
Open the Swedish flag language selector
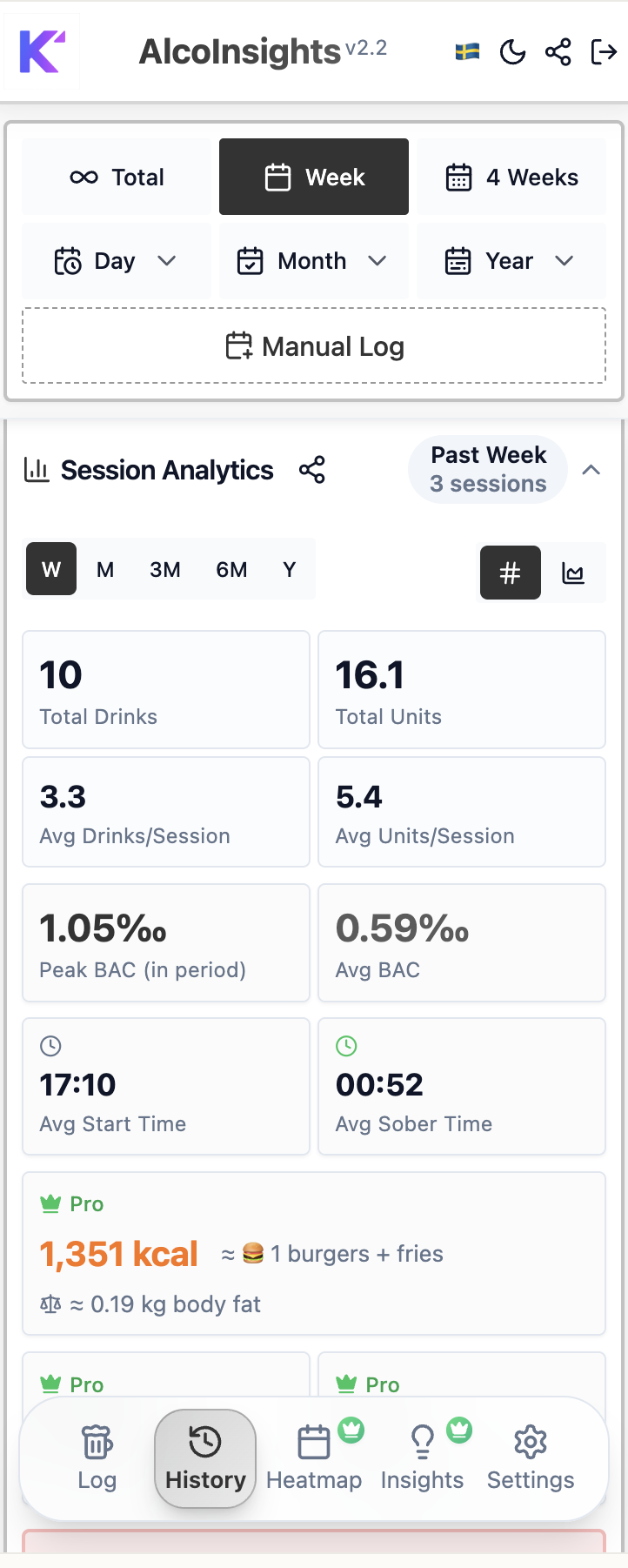coord(465,51)
